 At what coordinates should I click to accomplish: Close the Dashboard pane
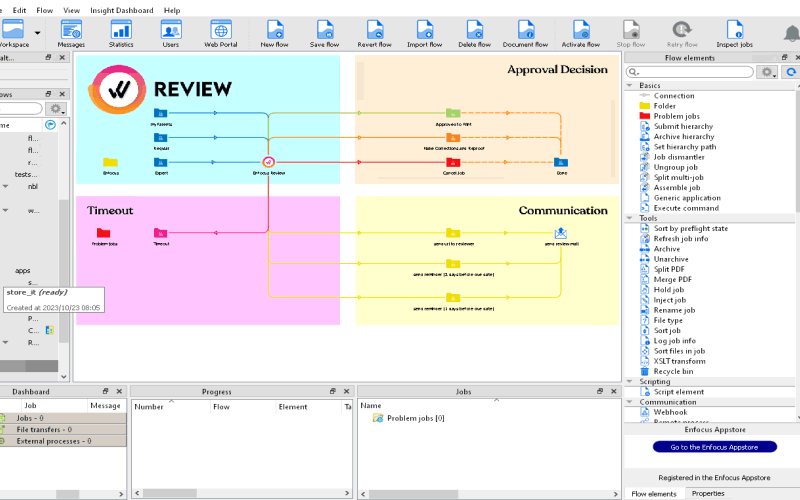tap(119, 391)
